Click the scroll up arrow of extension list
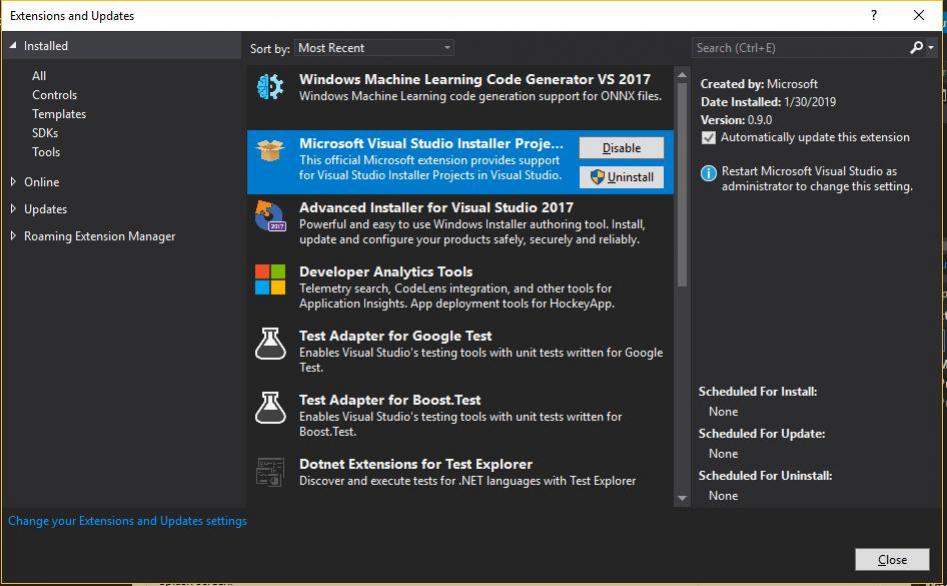The height and width of the screenshot is (586, 947). [x=682, y=75]
